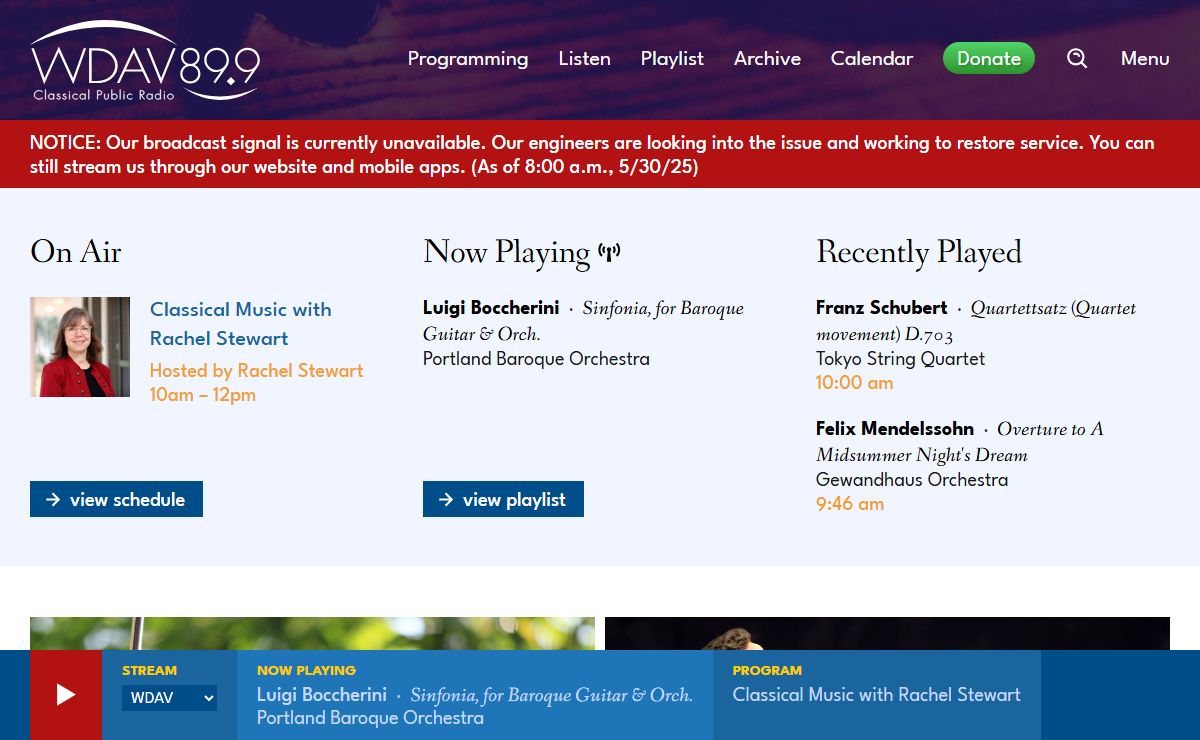Image resolution: width=1200 pixels, height=740 pixels.
Task: Go to the Listen page
Action: click(x=585, y=59)
